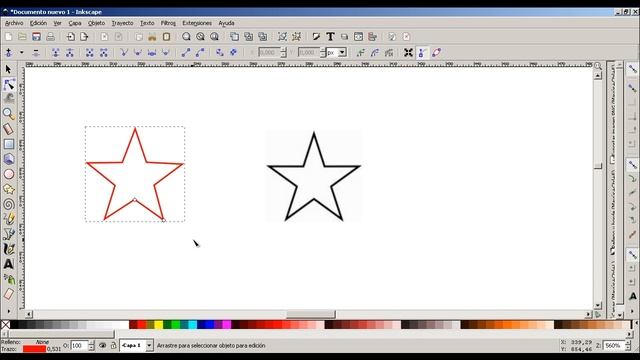Image resolution: width=640 pixels, height=360 pixels.
Task: Click the horizontal canvas scrollbar thumb
Action: [311, 314]
